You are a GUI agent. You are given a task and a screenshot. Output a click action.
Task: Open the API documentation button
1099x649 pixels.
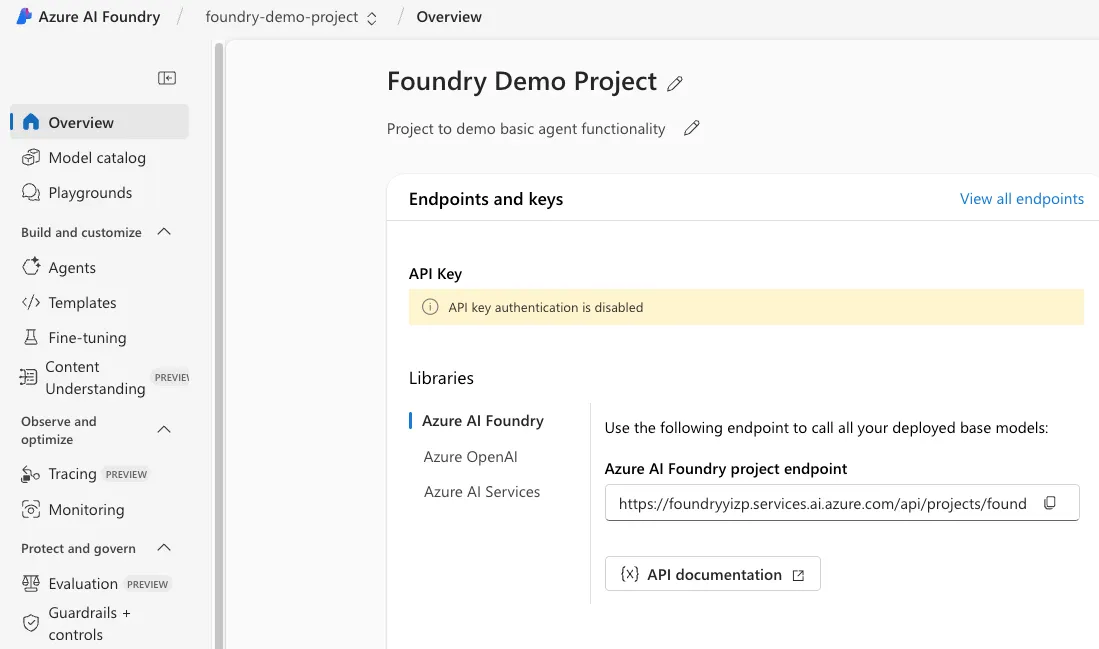point(712,575)
